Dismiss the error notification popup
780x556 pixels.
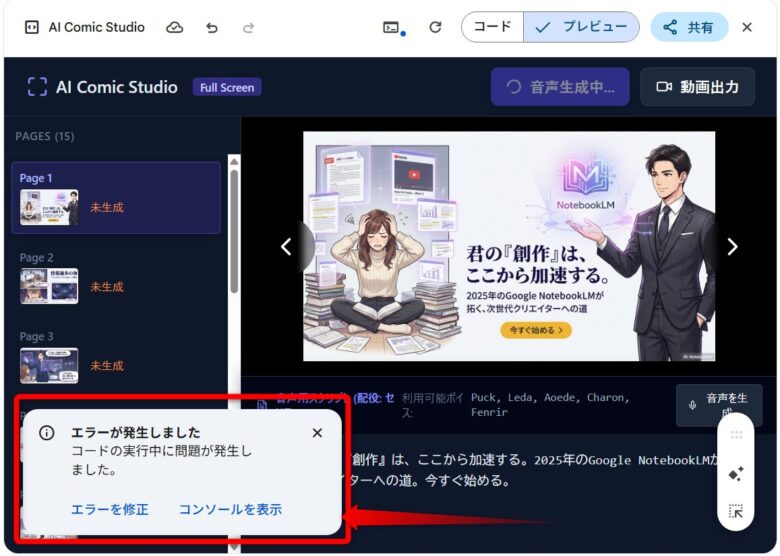tap(317, 433)
